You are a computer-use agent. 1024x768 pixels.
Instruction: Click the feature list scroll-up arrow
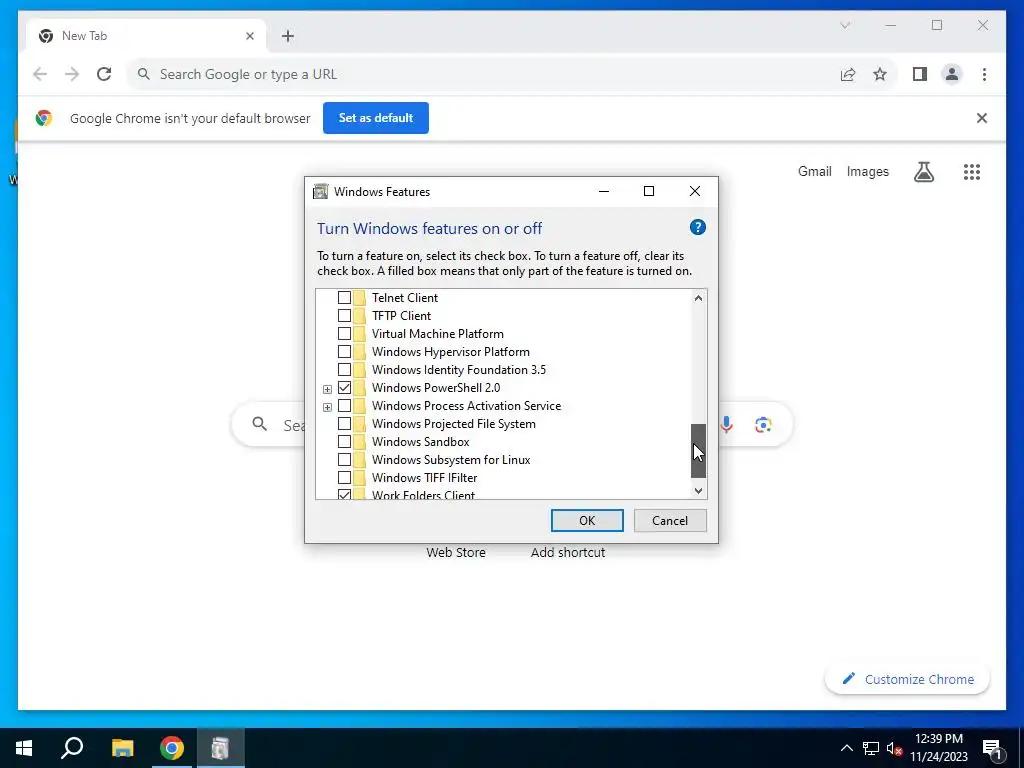point(698,298)
